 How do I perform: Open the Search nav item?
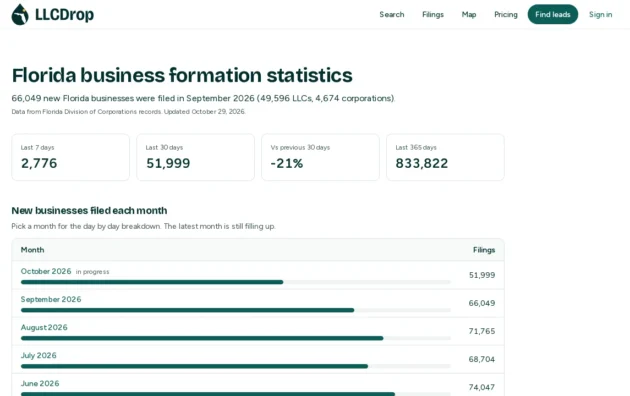click(392, 14)
